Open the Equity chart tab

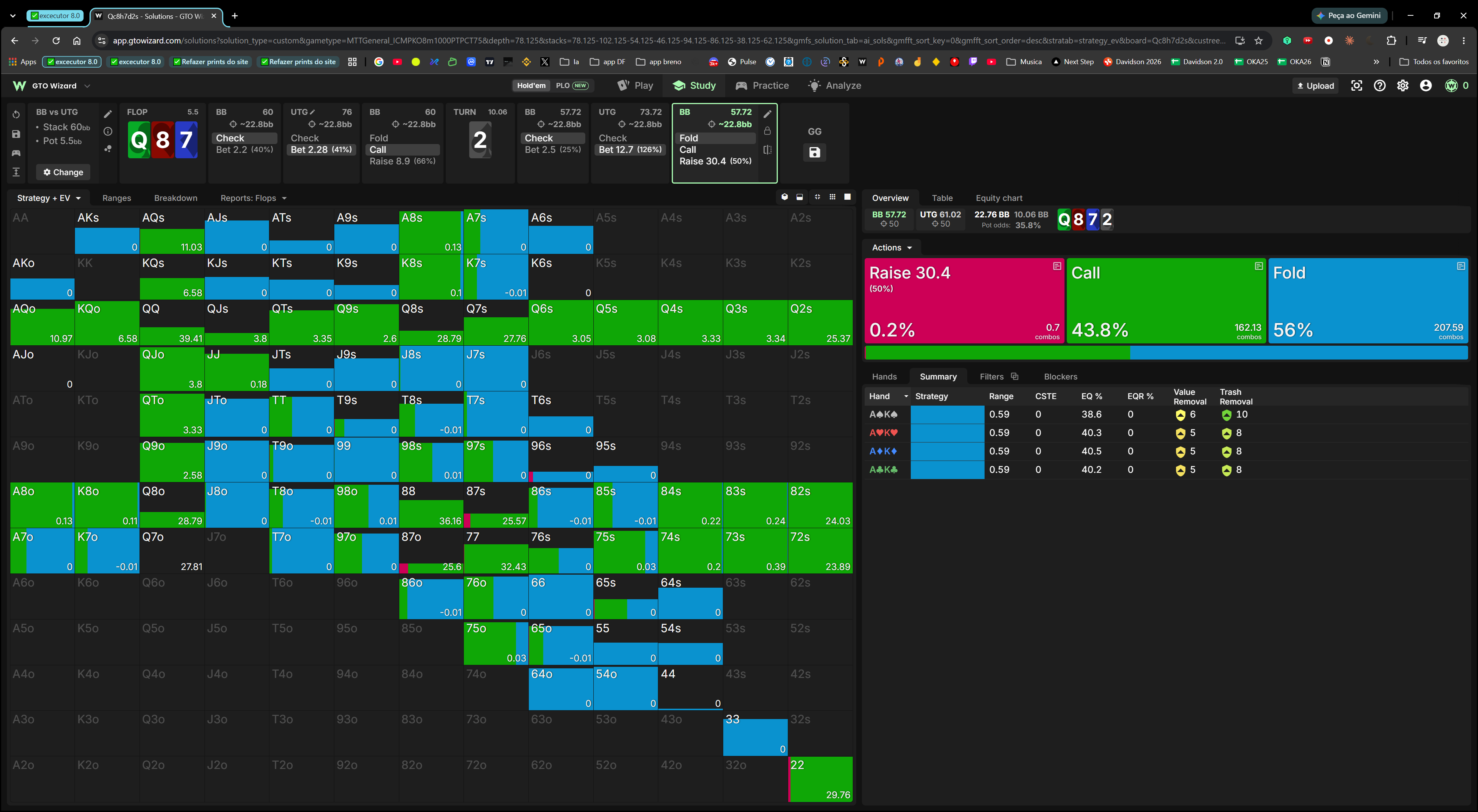coord(998,199)
